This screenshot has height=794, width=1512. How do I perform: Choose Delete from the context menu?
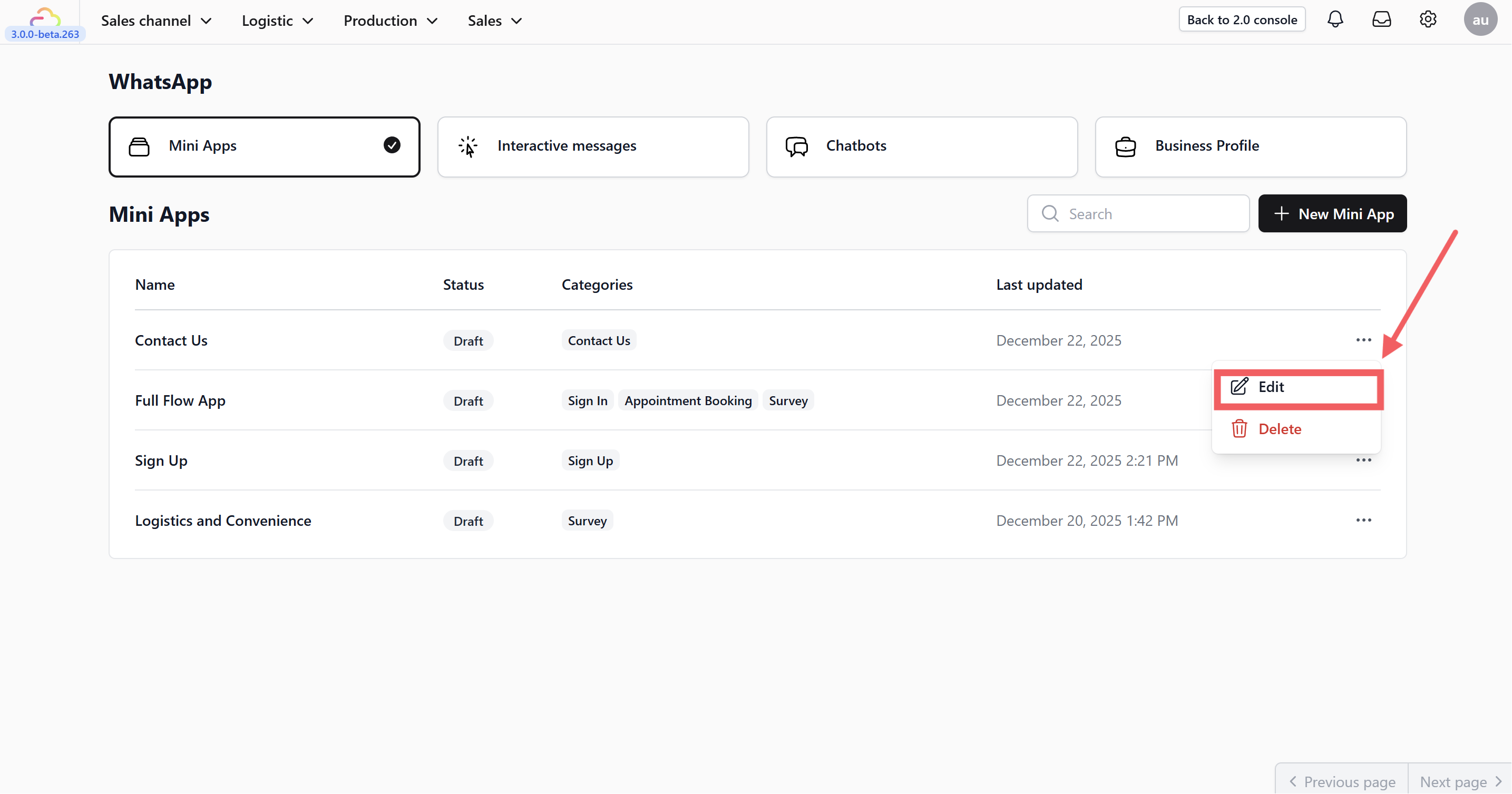click(x=1296, y=429)
